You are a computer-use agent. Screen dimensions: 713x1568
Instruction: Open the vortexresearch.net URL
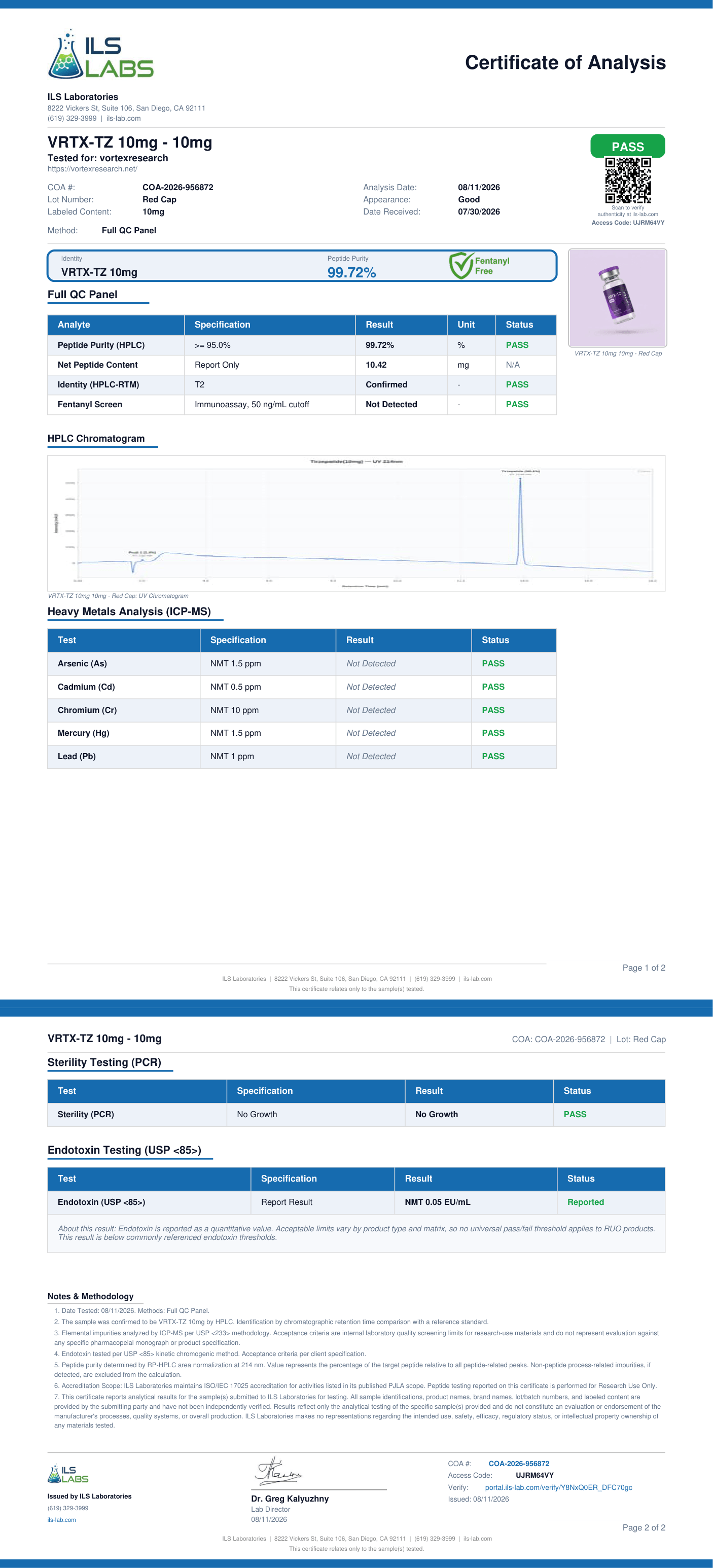[x=93, y=169]
